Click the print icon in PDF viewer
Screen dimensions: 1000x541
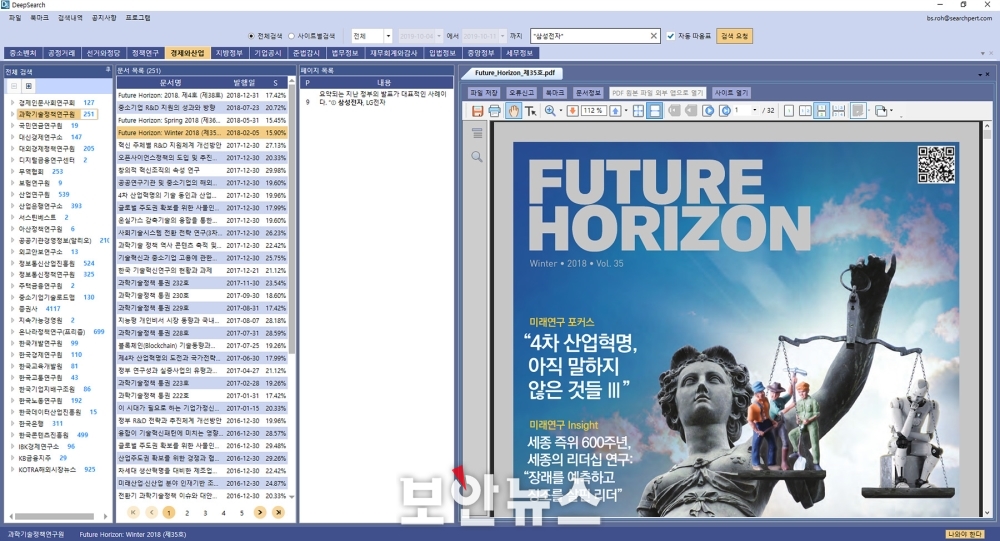495,111
